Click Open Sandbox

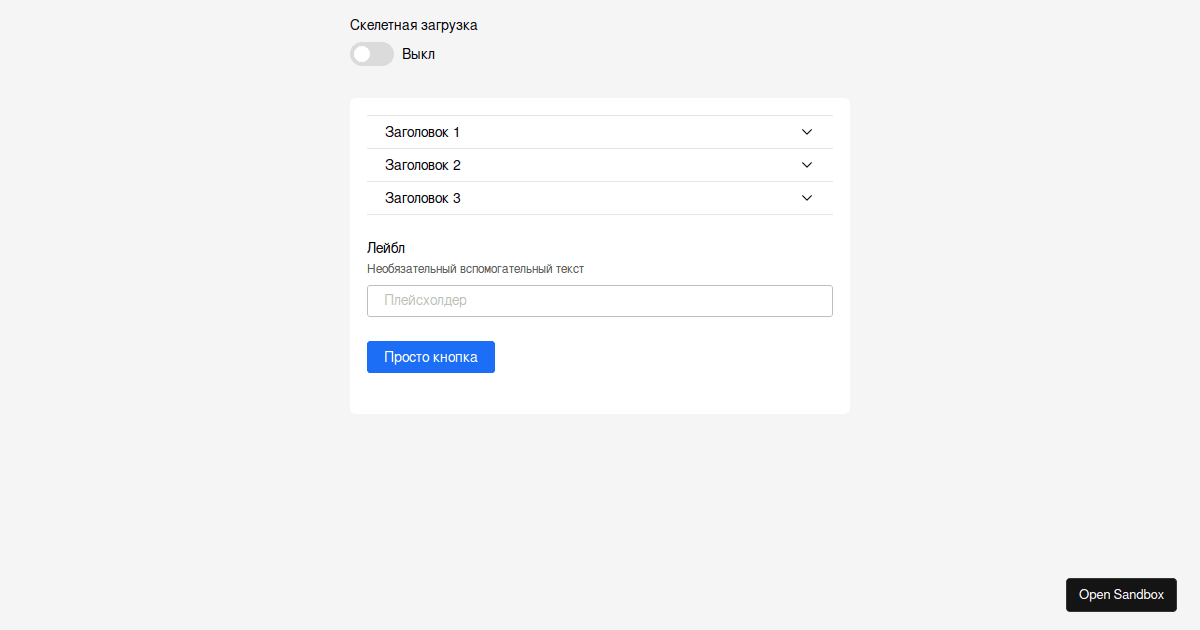1121,594
